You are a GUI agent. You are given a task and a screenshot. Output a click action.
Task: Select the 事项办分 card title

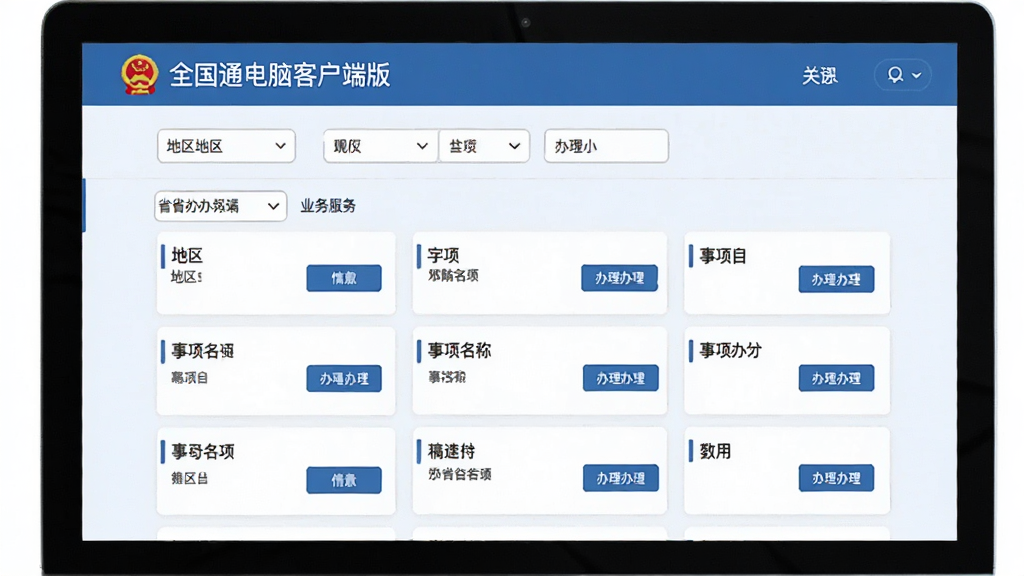tap(731, 350)
